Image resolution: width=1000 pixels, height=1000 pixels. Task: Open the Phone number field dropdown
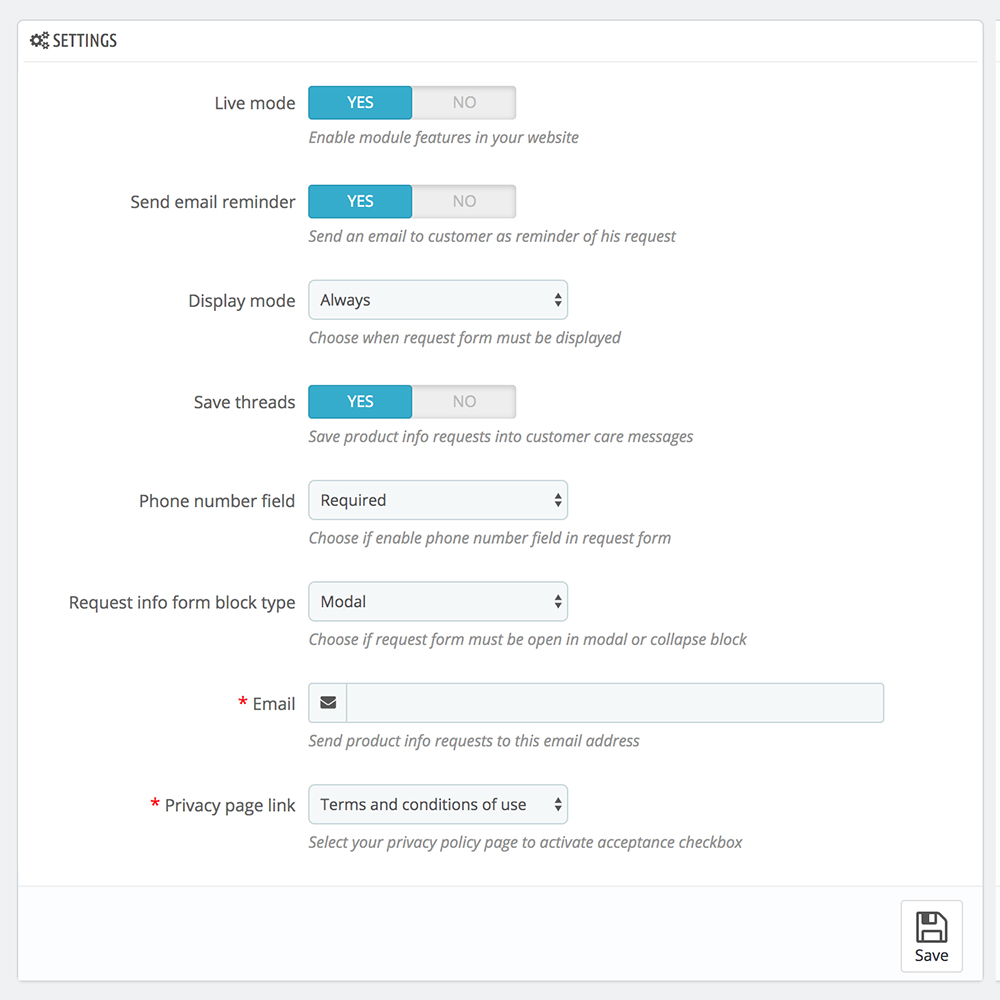438,500
